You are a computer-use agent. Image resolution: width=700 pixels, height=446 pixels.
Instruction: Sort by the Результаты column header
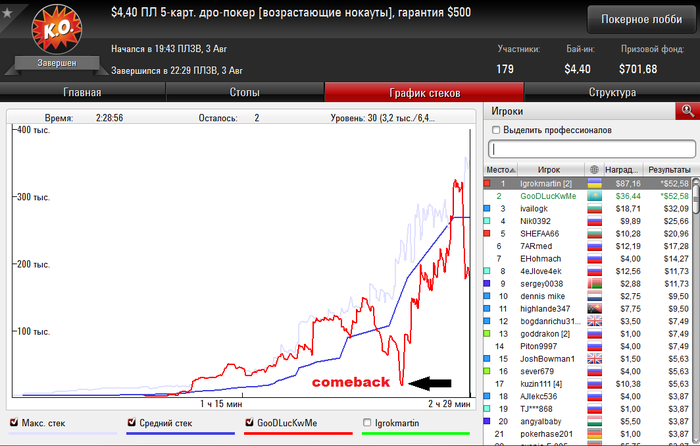[669, 170]
